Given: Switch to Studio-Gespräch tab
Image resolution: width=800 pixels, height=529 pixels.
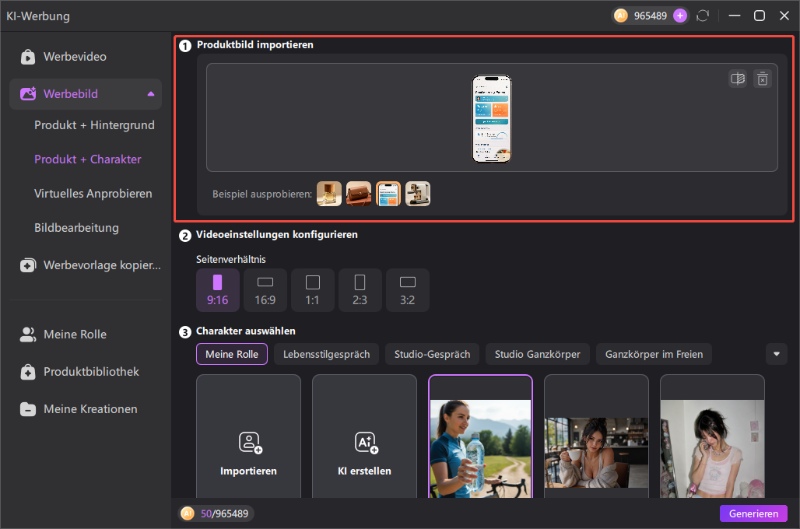Looking at the screenshot, I should tap(432, 354).
